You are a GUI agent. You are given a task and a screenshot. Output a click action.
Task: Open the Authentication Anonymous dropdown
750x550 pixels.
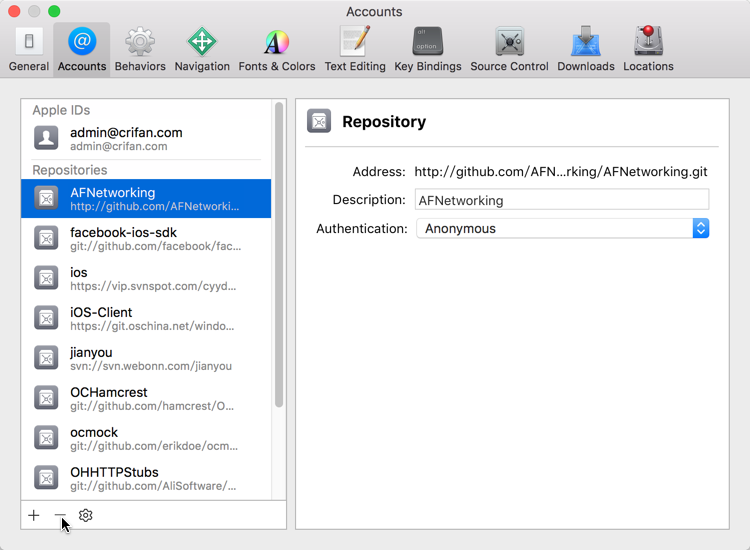click(x=562, y=229)
